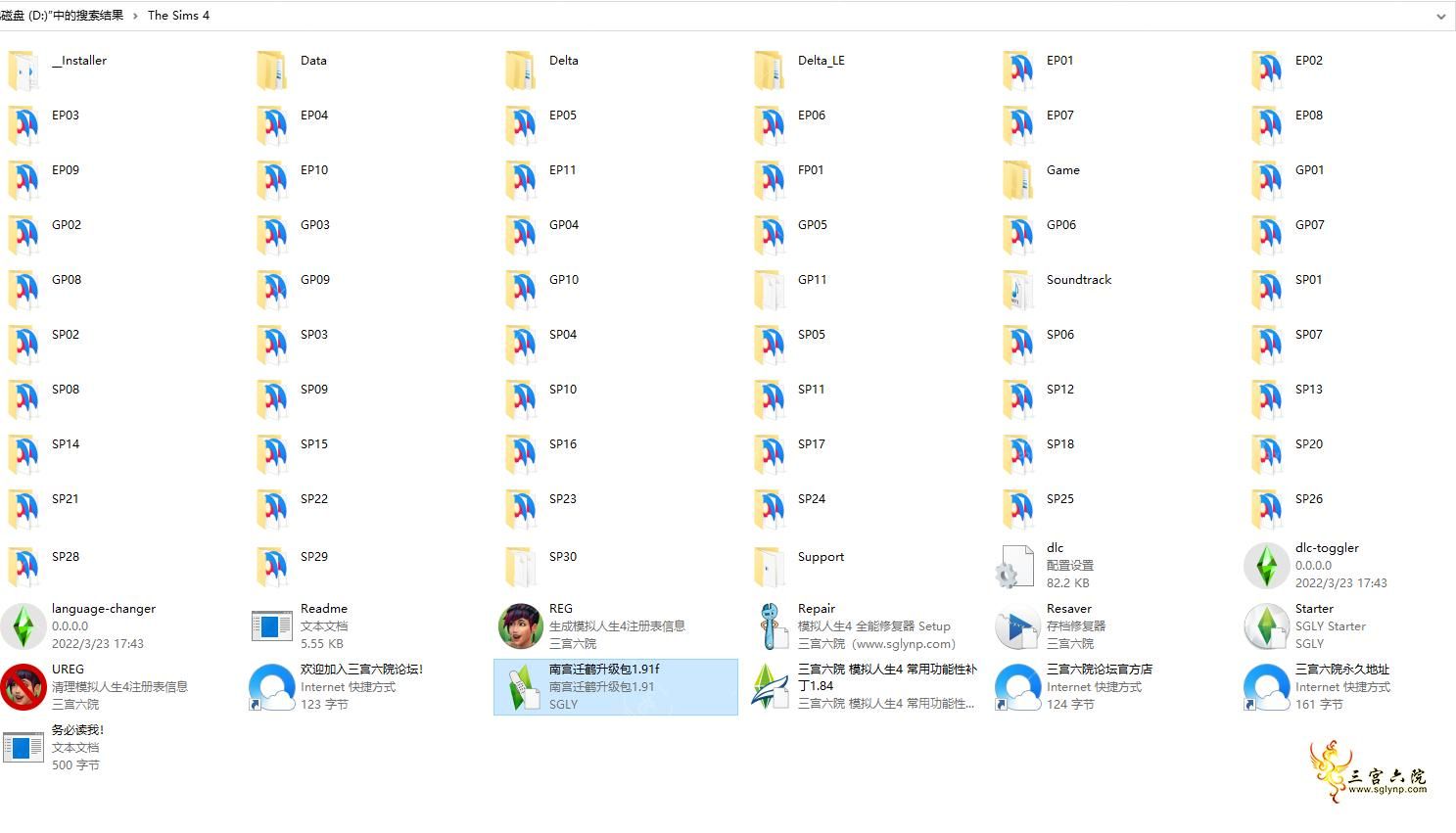Click the GP04 folder label

tap(564, 225)
